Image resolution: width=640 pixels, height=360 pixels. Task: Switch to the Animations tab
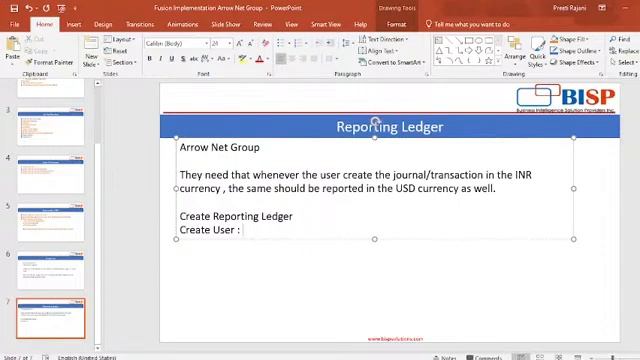[x=182, y=24]
